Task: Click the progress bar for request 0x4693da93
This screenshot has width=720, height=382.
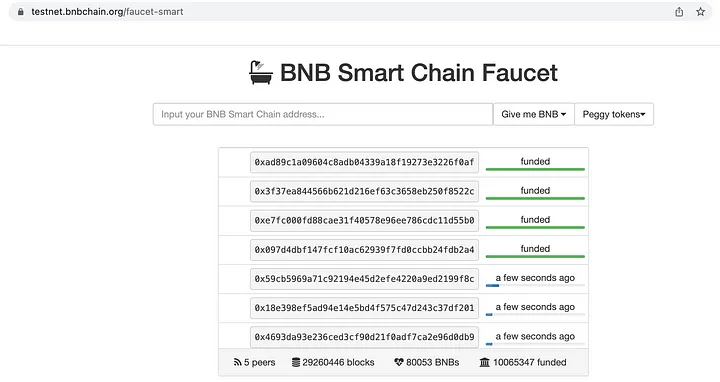Action: pos(535,344)
